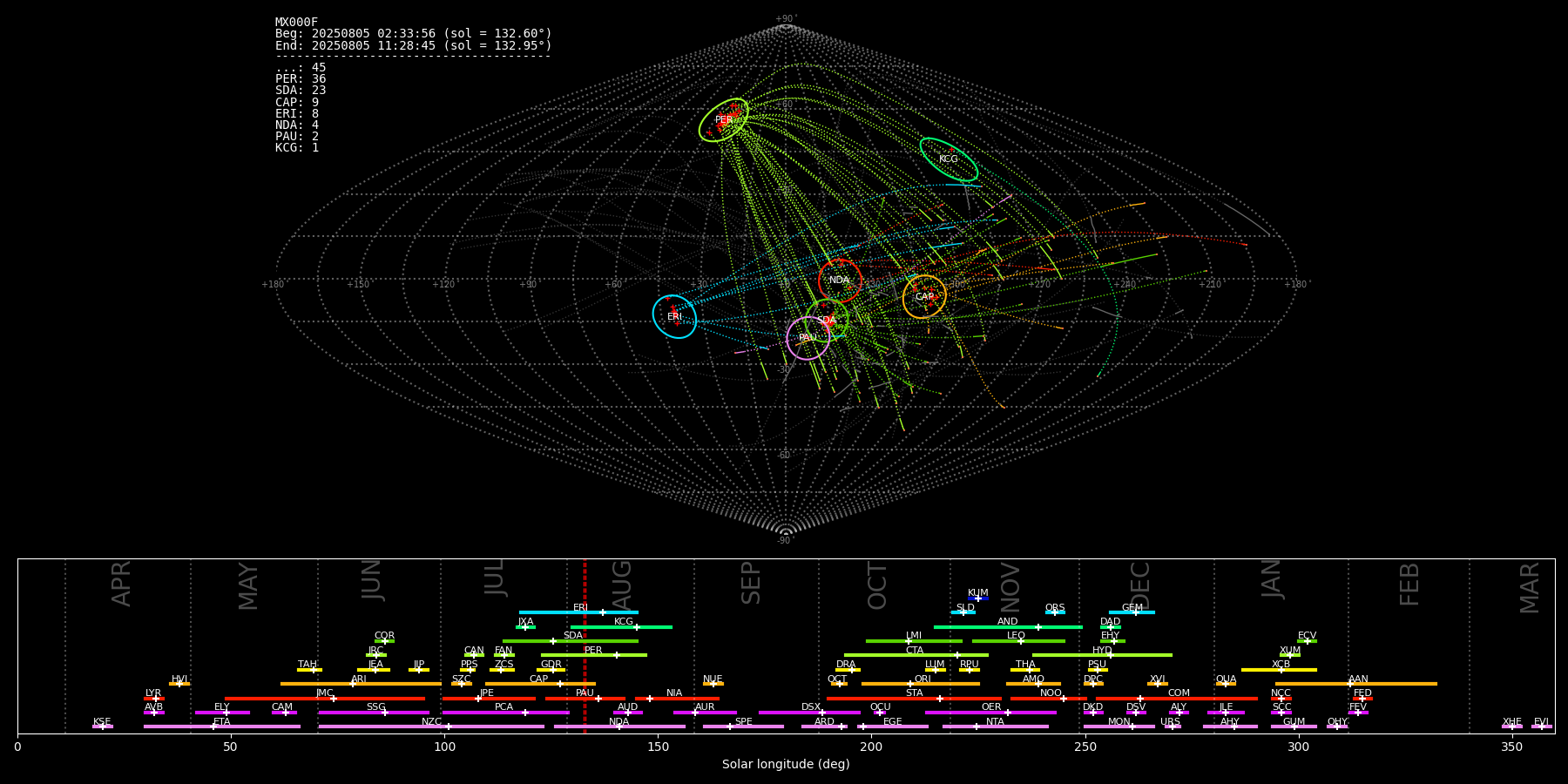
Task: Click the +150 longitude grid label
Action: pyautogui.click(x=358, y=285)
